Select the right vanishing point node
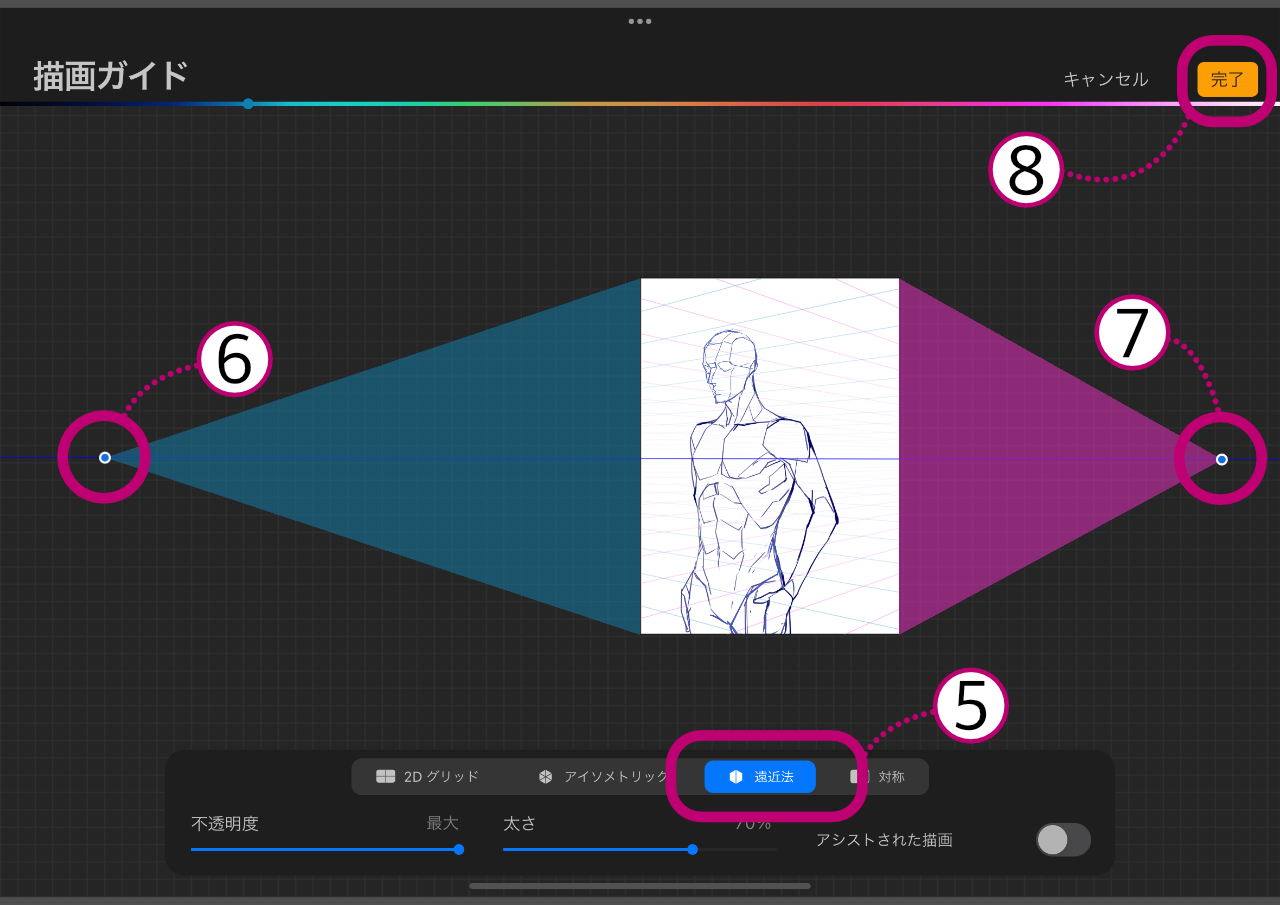Viewport: 1280px width, 905px height. 1222,459
